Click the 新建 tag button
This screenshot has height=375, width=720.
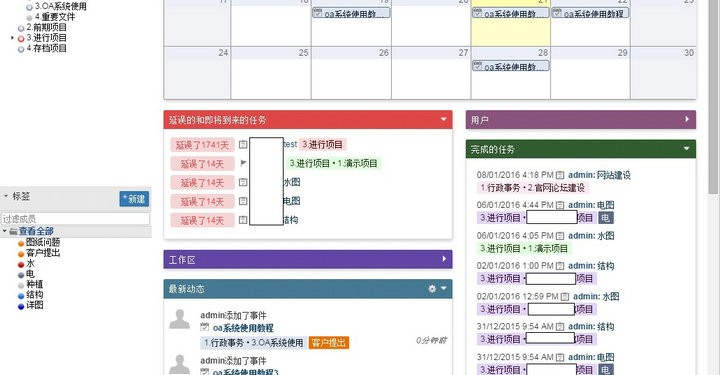[x=134, y=199]
